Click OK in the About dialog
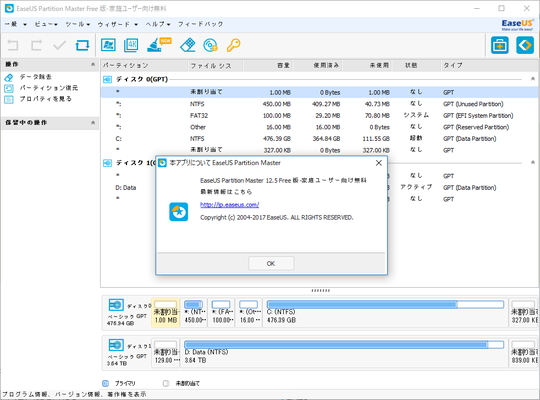The width and height of the screenshot is (540, 400). click(x=271, y=264)
